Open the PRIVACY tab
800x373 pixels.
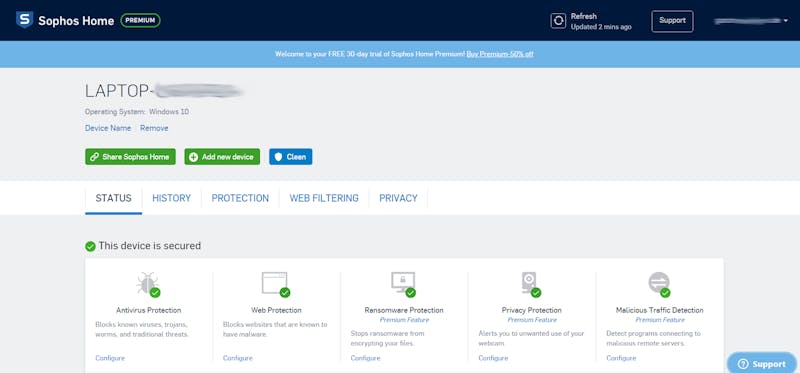[x=398, y=198]
